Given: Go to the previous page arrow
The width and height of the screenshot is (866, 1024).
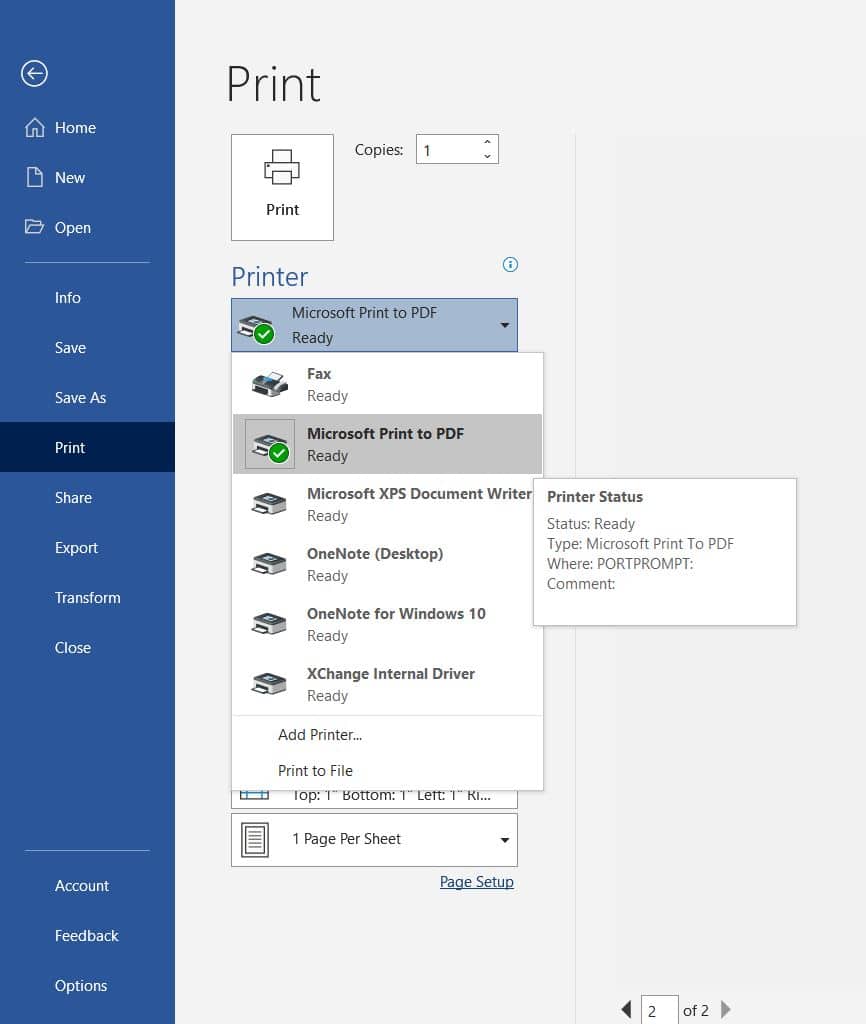Looking at the screenshot, I should coord(626,1009).
